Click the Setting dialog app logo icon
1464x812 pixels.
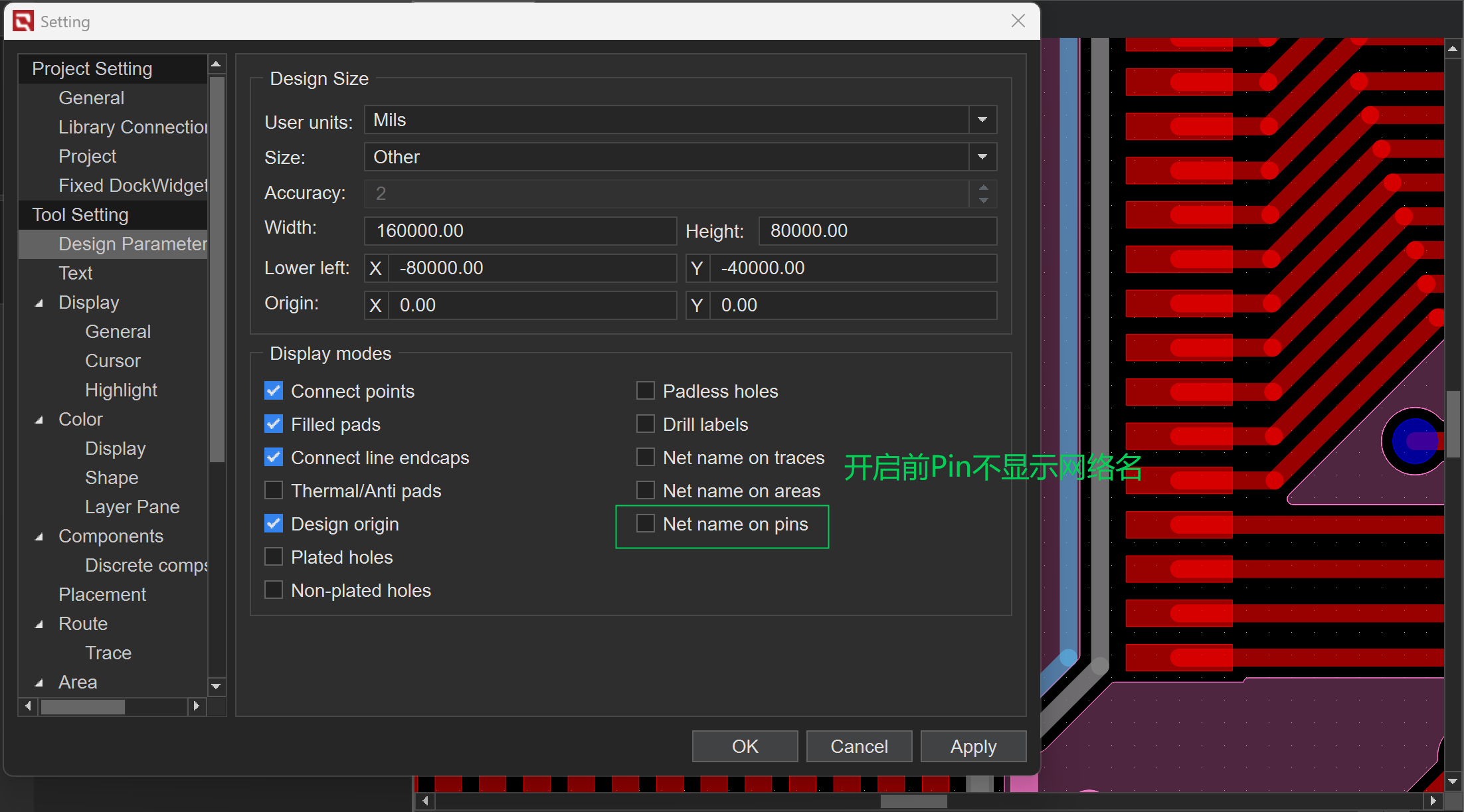coord(23,21)
